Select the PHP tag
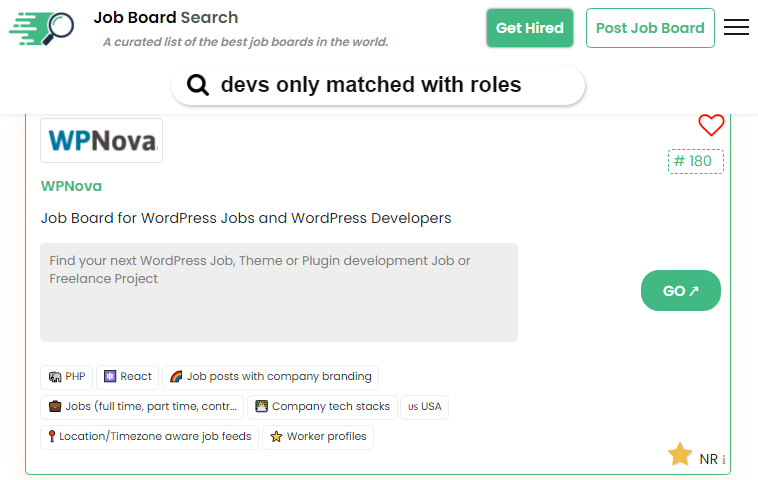758x480 pixels. click(x=67, y=377)
